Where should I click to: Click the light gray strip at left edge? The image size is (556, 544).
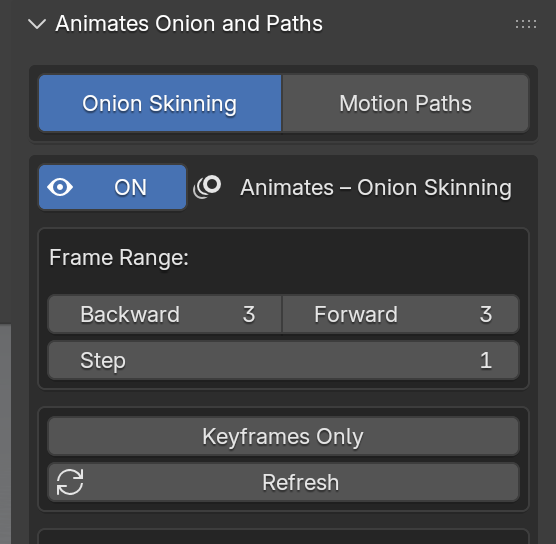[x=5, y=434]
